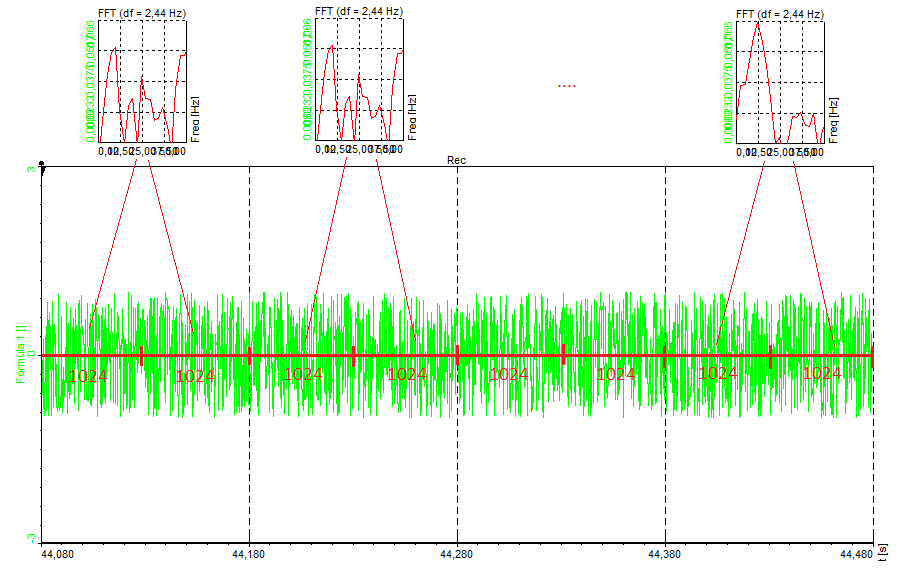This screenshot has height=569, width=900.
Task: Click the 44,380 time axis value
Action: [x=665, y=555]
